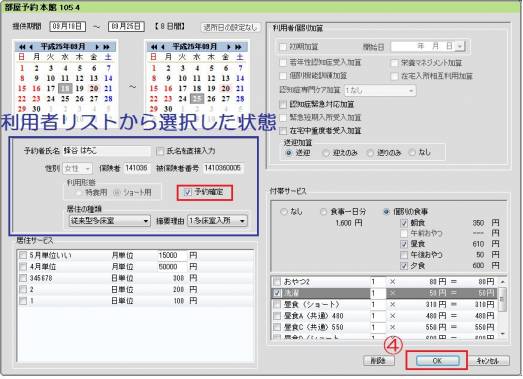Image resolution: width=523 pixels, height=379 pixels.
Task: Select なし under 送迎加算
Action: point(412,152)
